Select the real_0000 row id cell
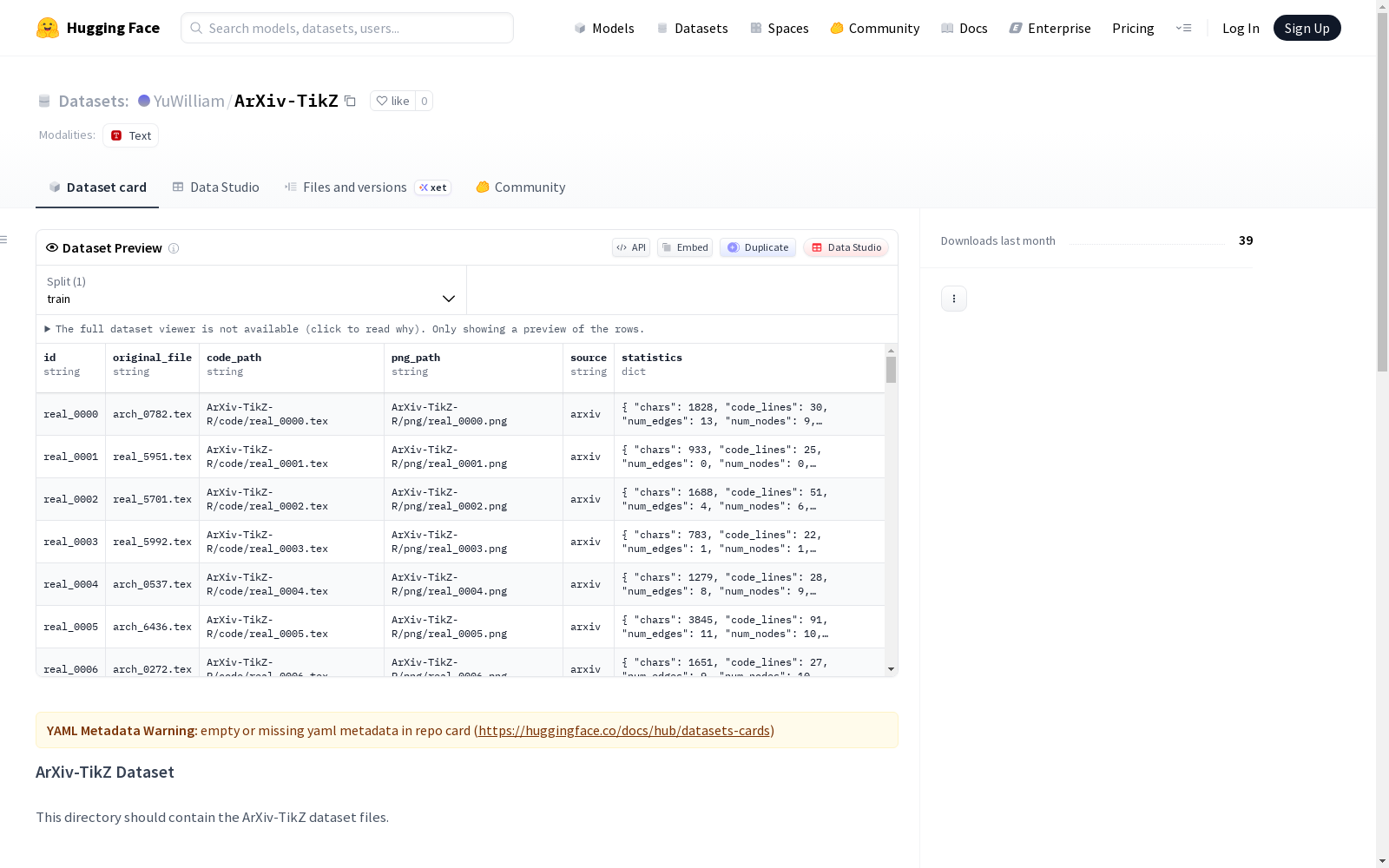The width and height of the screenshot is (1389, 868). [x=70, y=415]
